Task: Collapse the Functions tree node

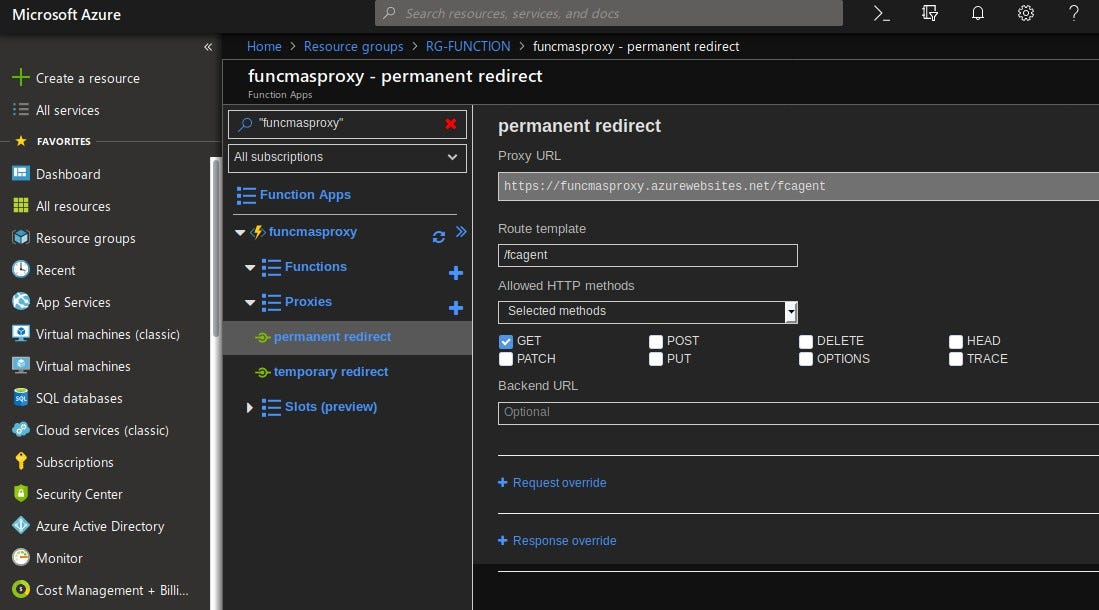Action: click(250, 267)
